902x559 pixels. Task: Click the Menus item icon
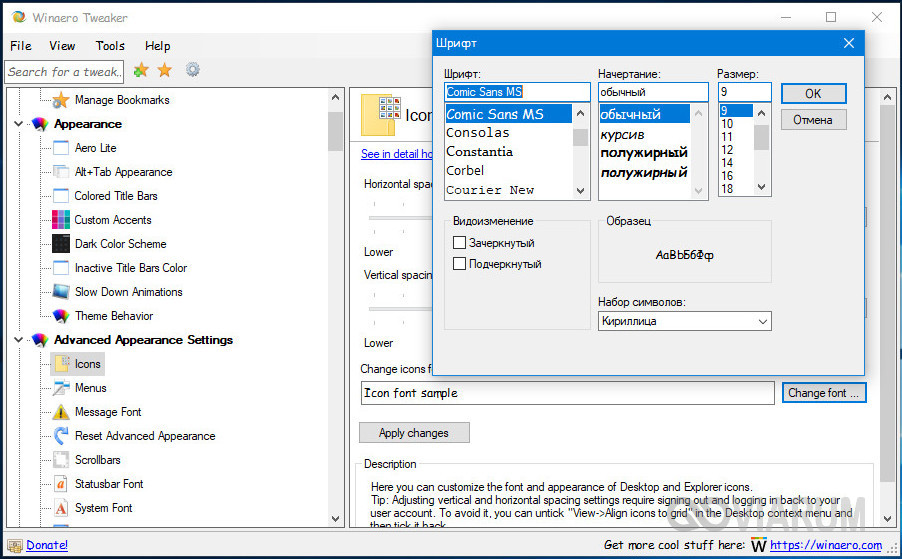coord(60,388)
